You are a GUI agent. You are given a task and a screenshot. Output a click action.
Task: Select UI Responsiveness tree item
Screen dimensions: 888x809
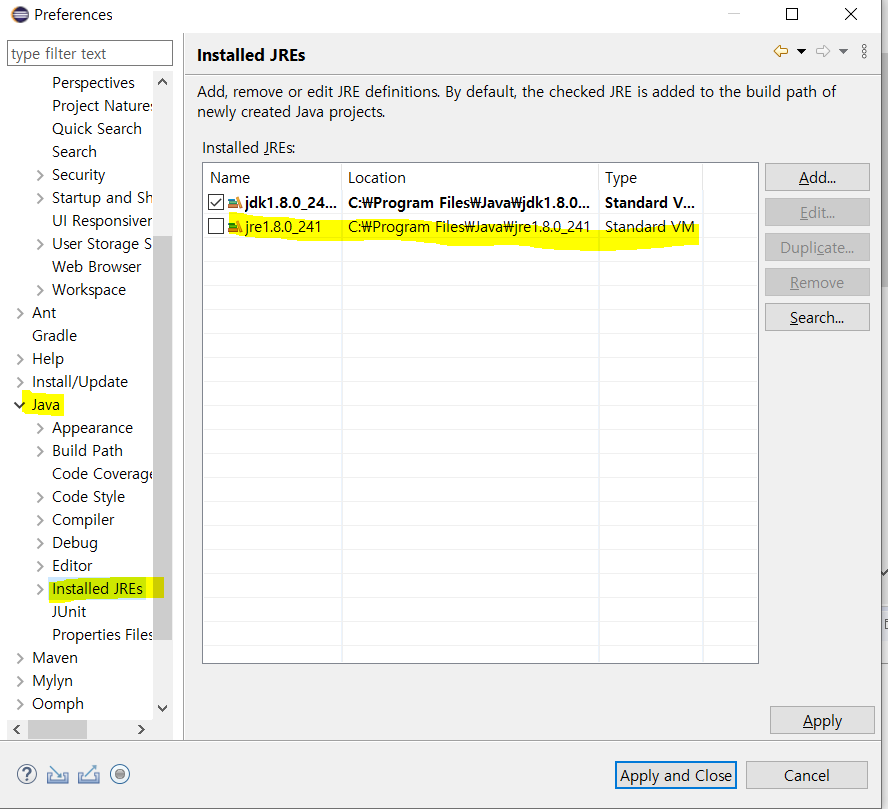102,221
